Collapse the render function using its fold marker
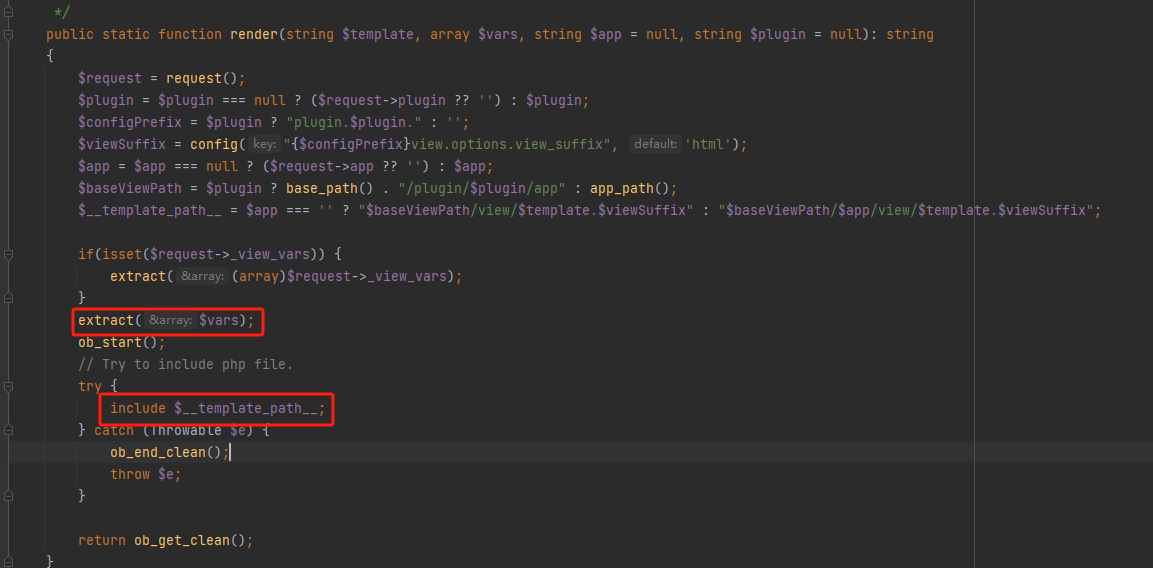 pos(8,34)
